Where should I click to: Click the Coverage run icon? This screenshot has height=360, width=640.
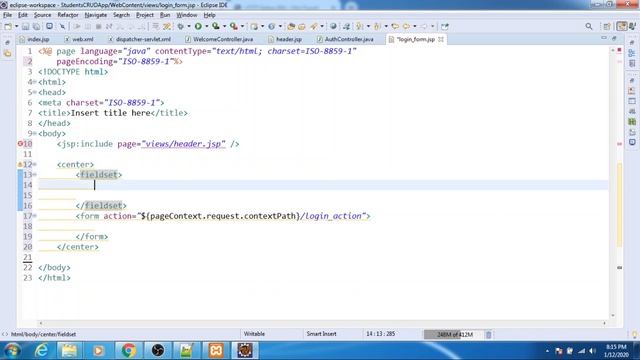[216, 27]
